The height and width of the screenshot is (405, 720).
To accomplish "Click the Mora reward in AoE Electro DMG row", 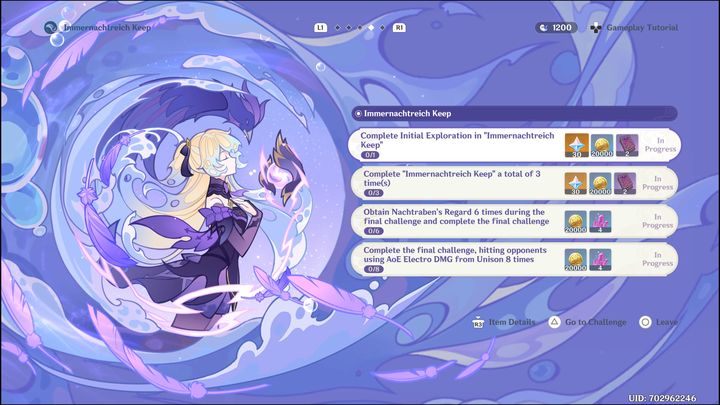I will pyautogui.click(x=575, y=260).
